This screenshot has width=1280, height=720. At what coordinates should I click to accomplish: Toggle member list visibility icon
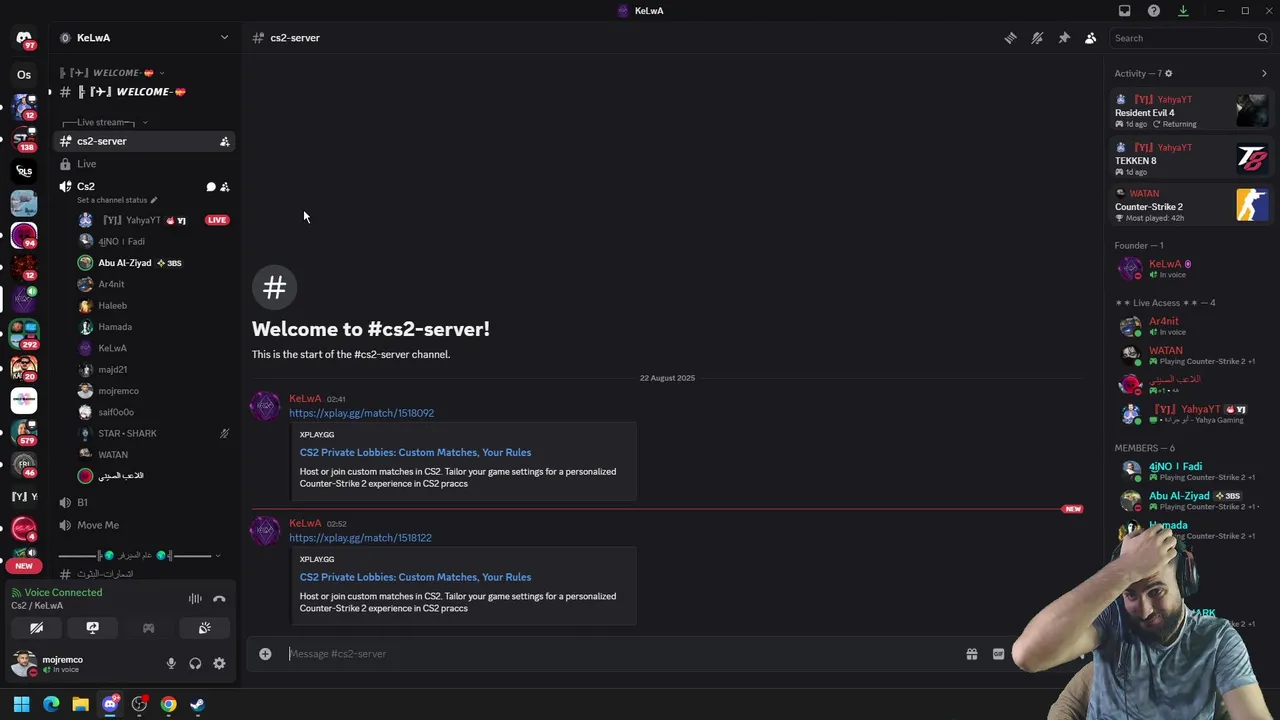[x=1090, y=38]
